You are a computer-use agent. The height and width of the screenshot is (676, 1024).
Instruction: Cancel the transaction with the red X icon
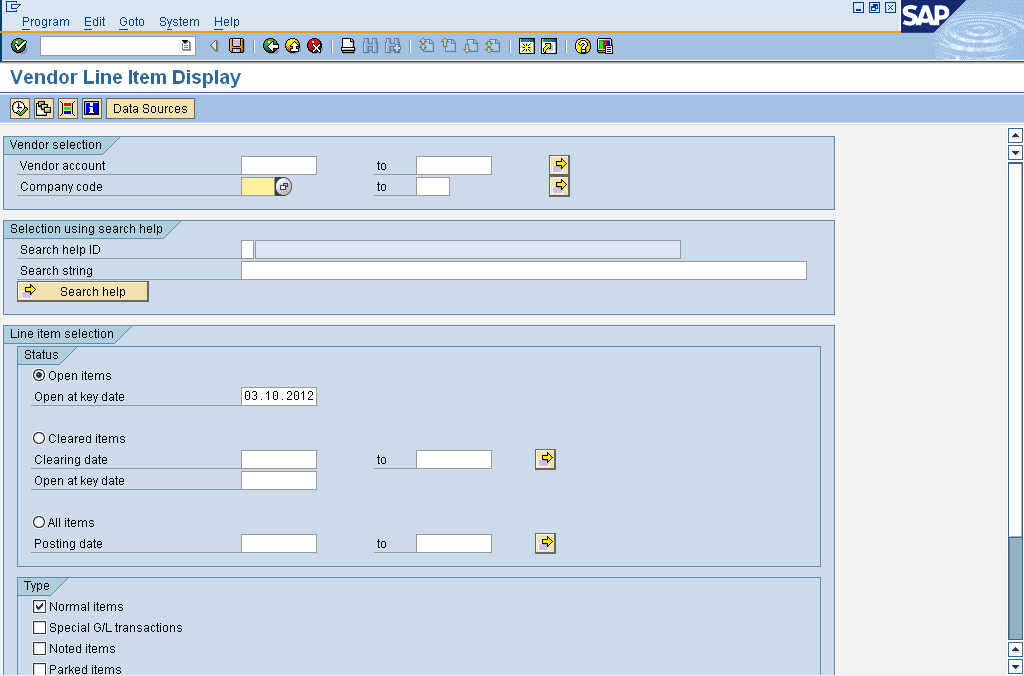pos(315,45)
